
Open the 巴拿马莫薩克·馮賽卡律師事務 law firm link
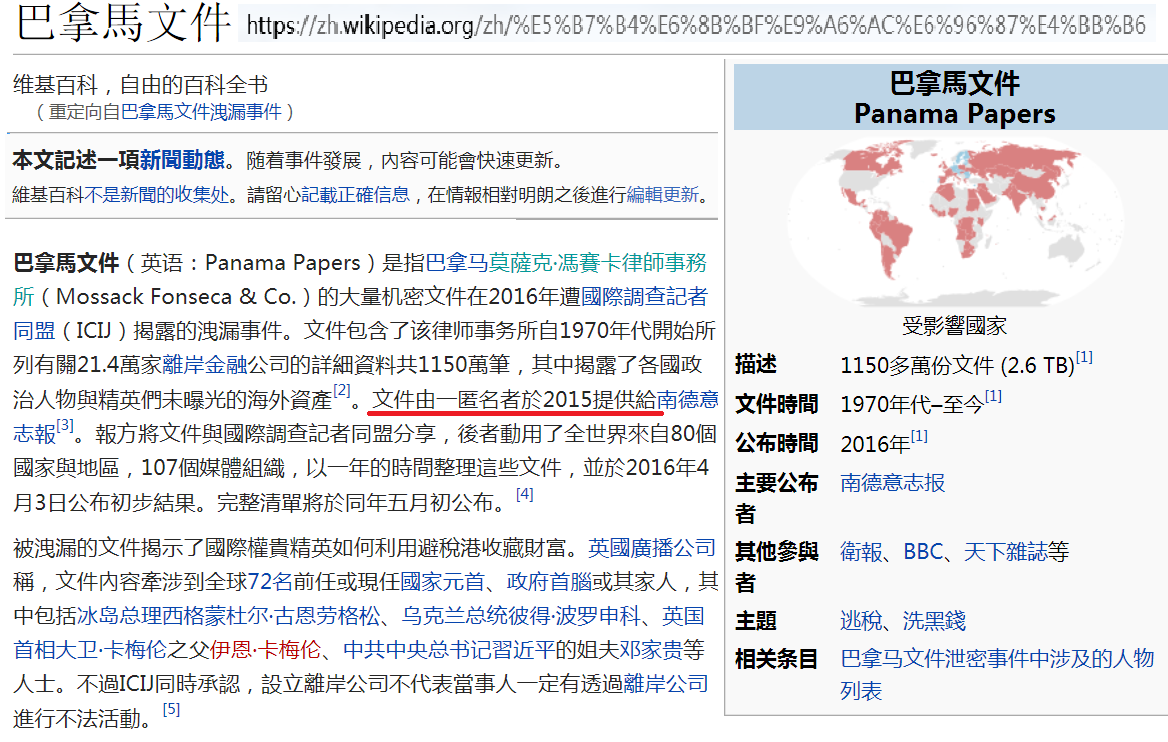pyautogui.click(x=566, y=263)
